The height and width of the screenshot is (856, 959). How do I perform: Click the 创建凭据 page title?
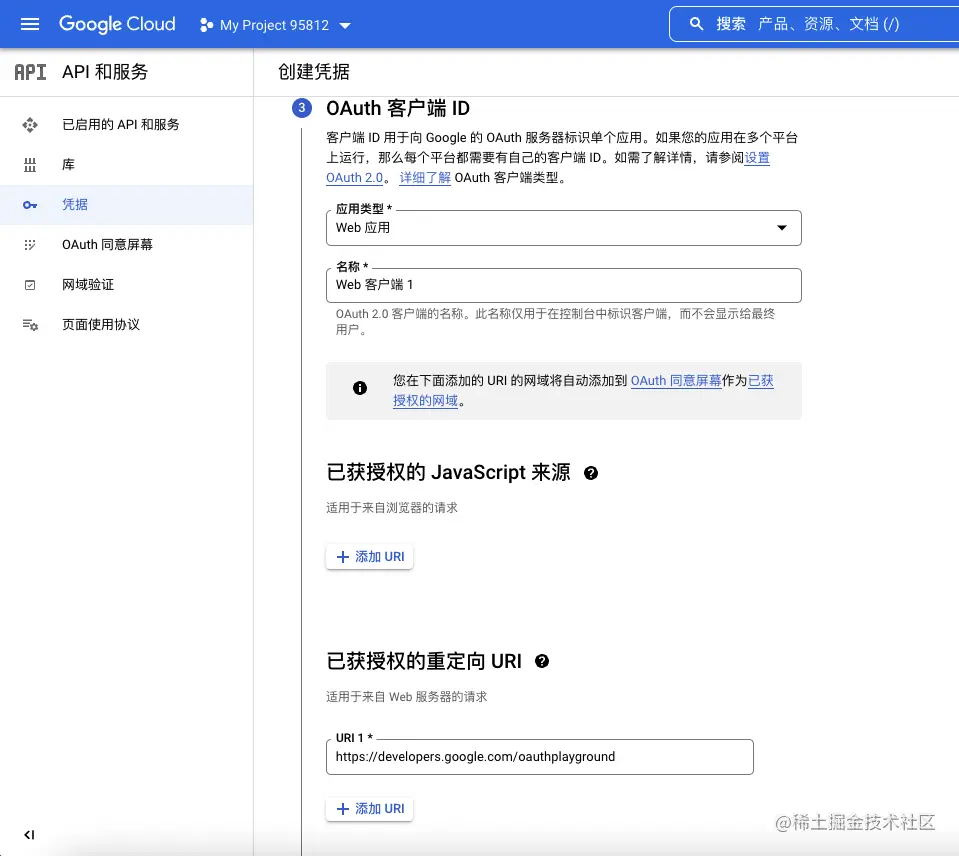314,72
